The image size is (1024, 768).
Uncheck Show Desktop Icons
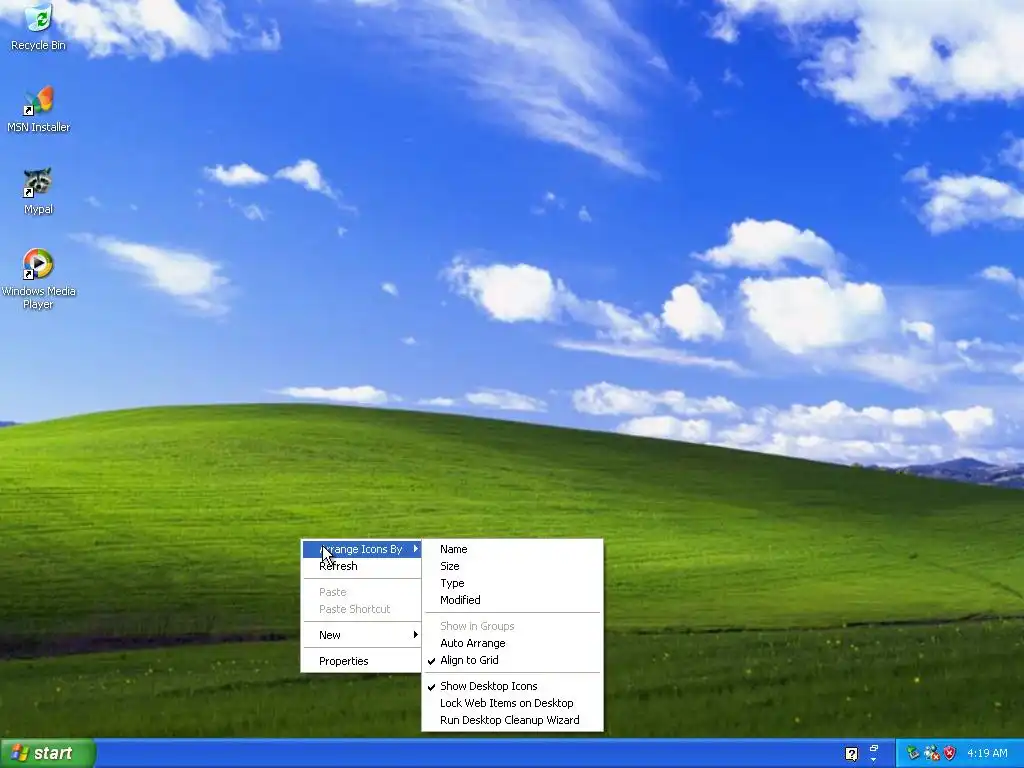[513, 686]
